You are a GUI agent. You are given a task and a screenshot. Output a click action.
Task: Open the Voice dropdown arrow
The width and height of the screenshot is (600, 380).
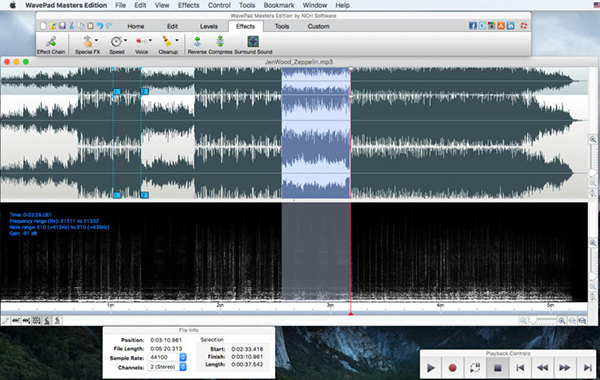(x=150, y=40)
